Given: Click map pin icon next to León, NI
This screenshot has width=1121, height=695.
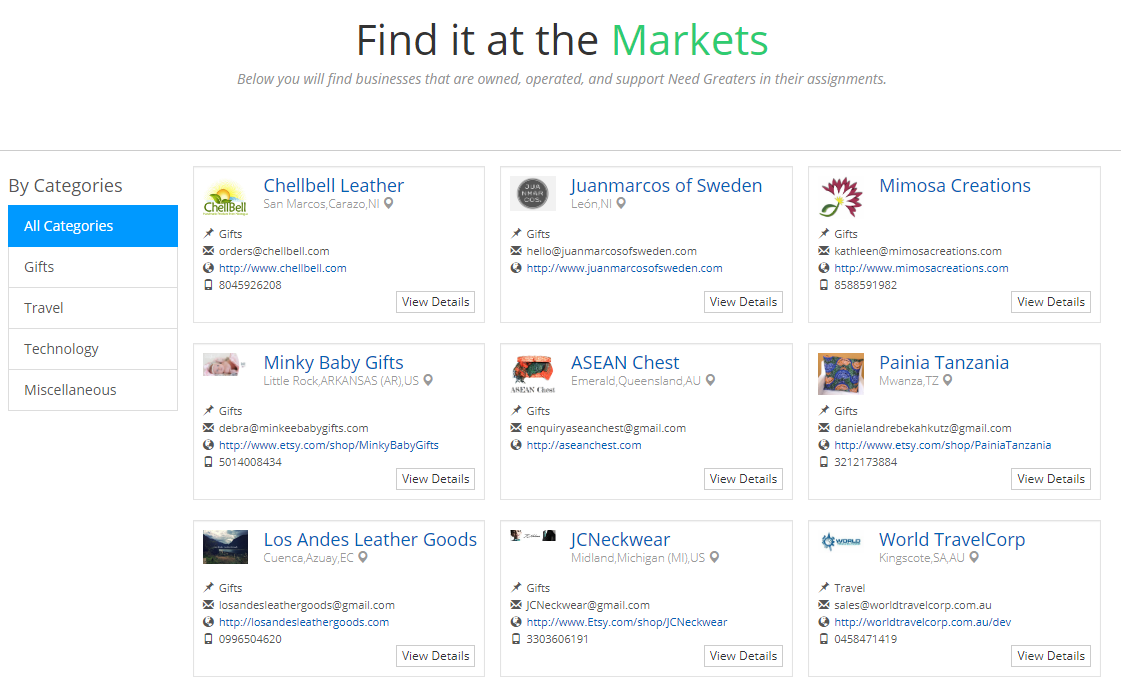Looking at the screenshot, I should point(621,203).
